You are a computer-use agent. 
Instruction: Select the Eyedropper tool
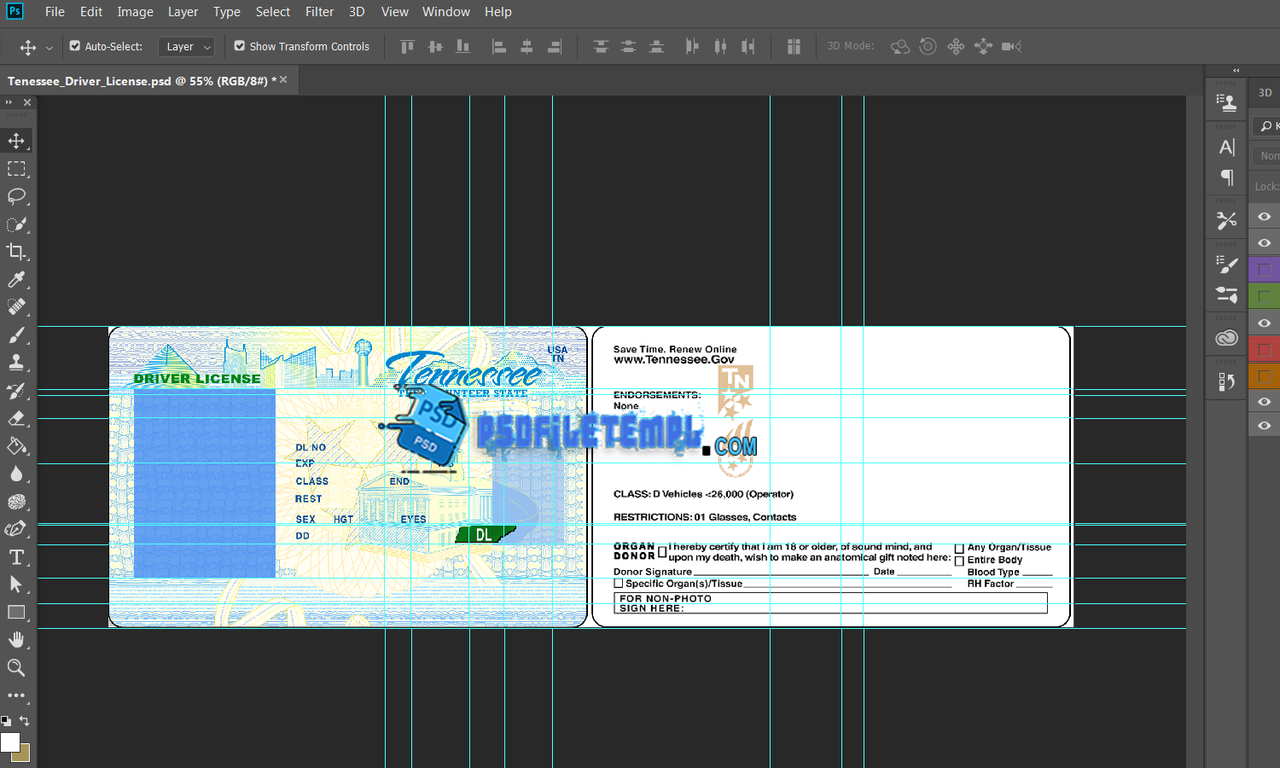click(x=17, y=279)
